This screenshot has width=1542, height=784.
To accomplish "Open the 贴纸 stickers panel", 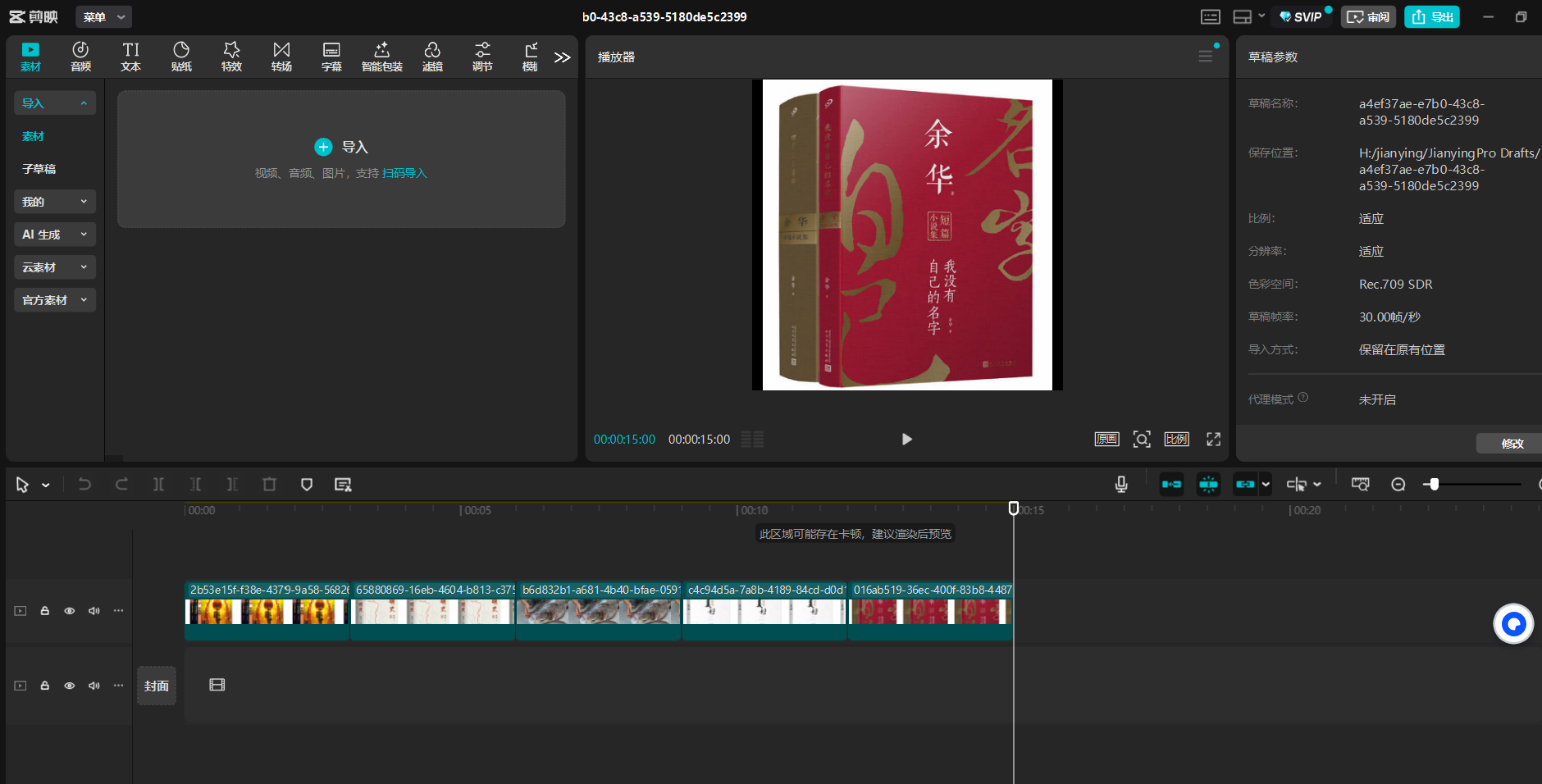I will point(181,57).
